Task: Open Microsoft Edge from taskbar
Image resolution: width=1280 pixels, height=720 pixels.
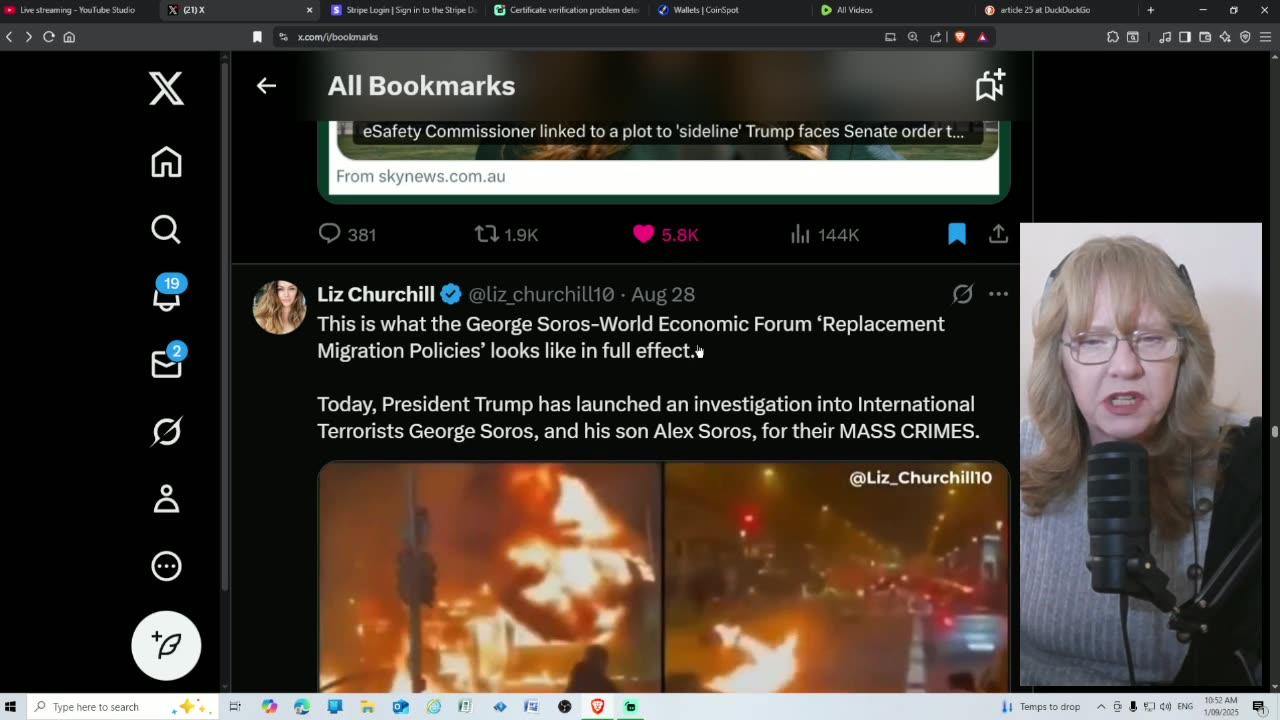Action: 302,707
